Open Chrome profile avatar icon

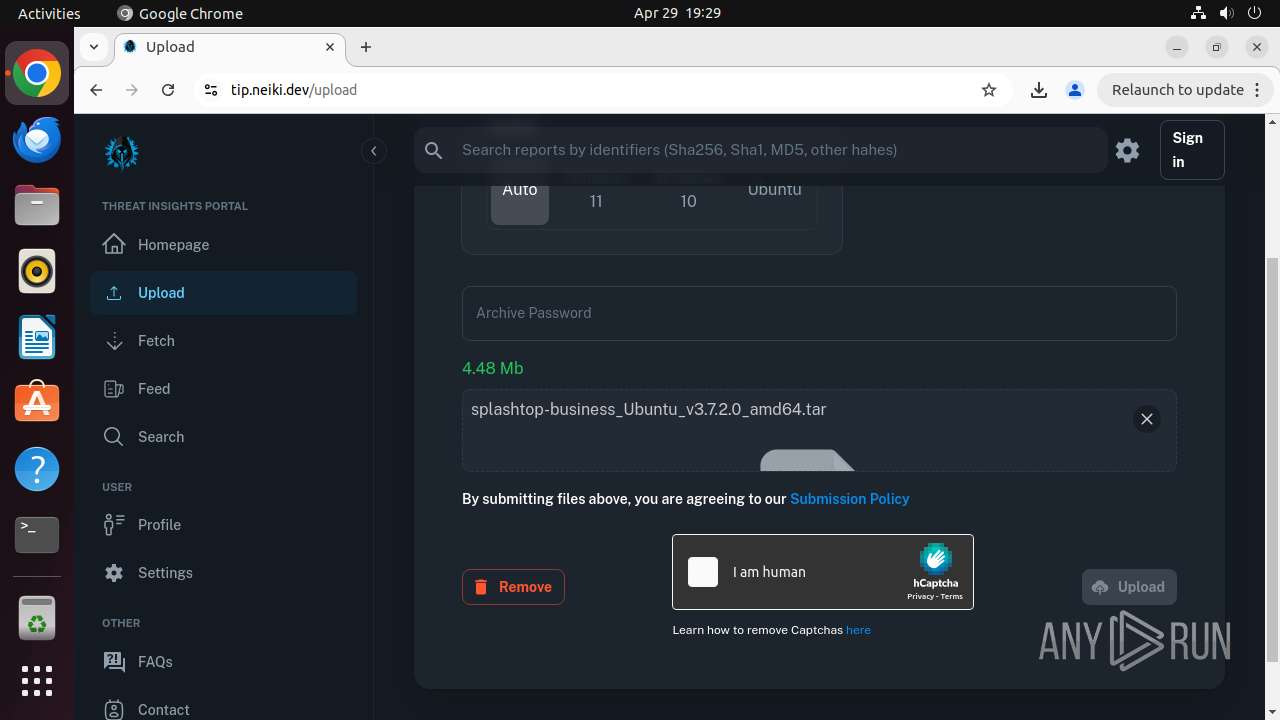1075,90
